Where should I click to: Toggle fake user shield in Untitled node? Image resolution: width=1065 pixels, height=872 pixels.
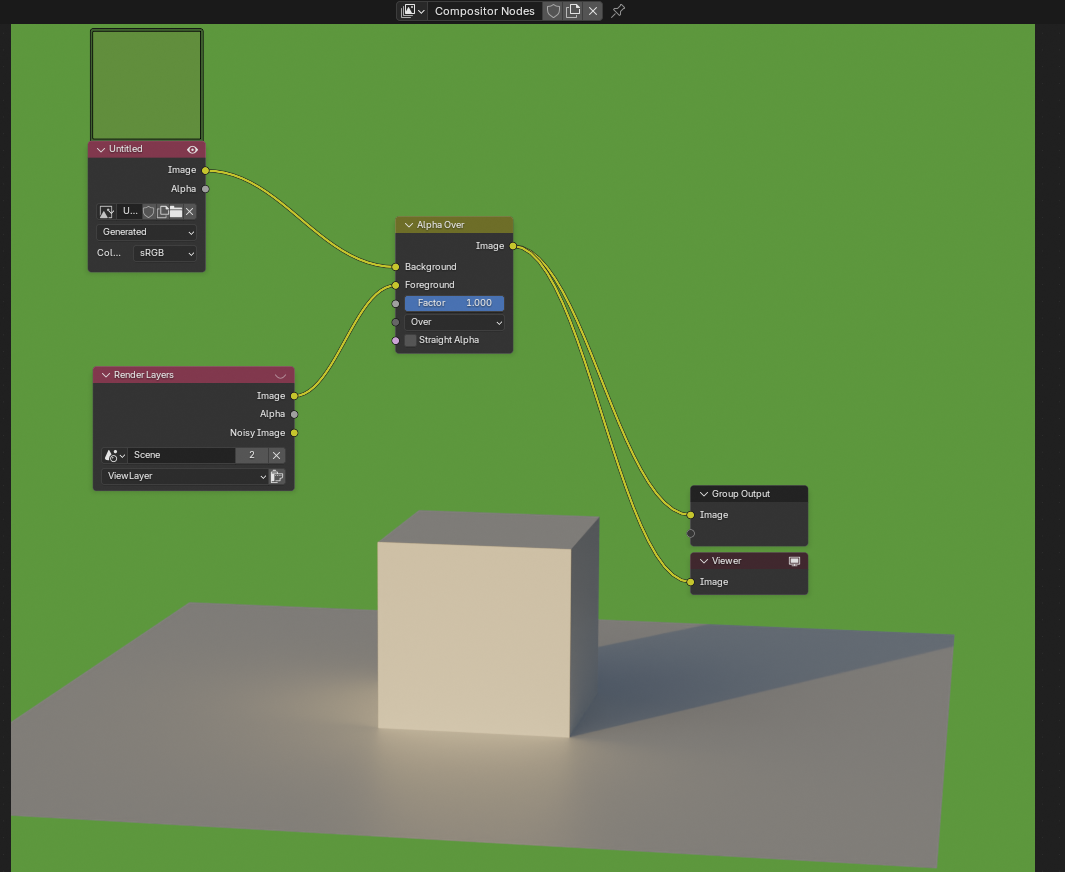point(149,212)
